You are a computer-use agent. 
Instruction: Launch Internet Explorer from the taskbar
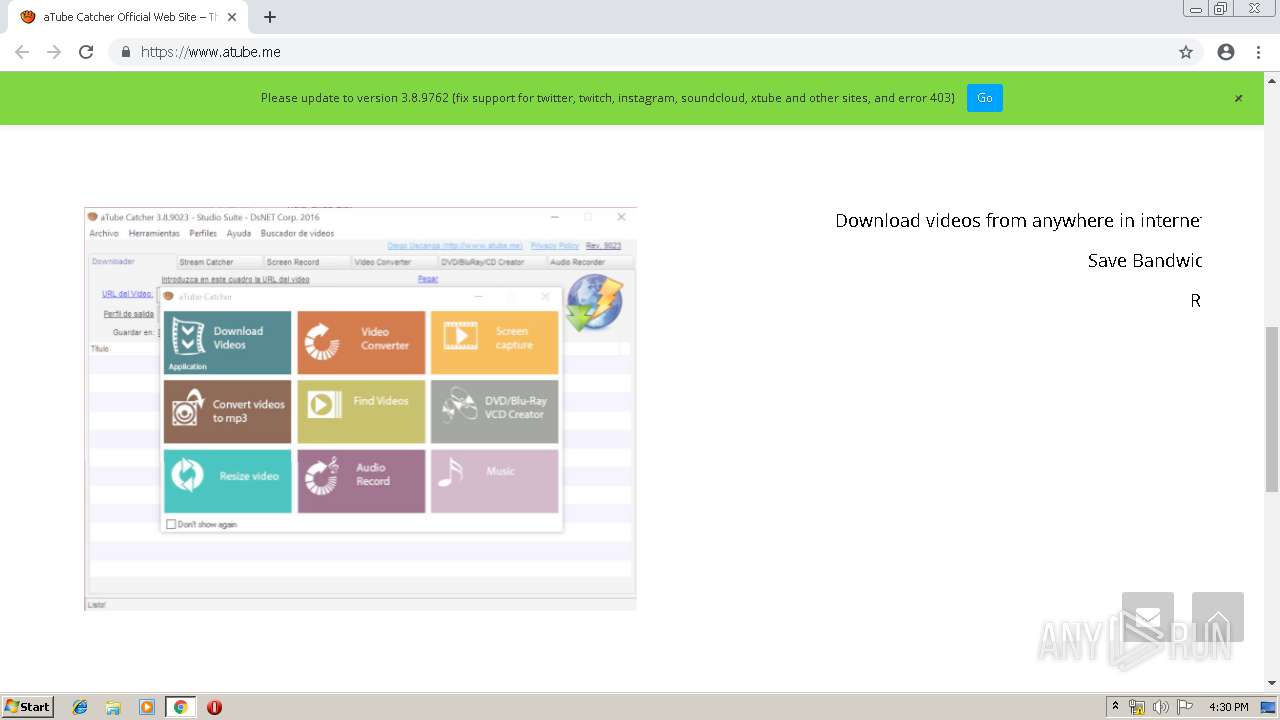click(x=80, y=707)
